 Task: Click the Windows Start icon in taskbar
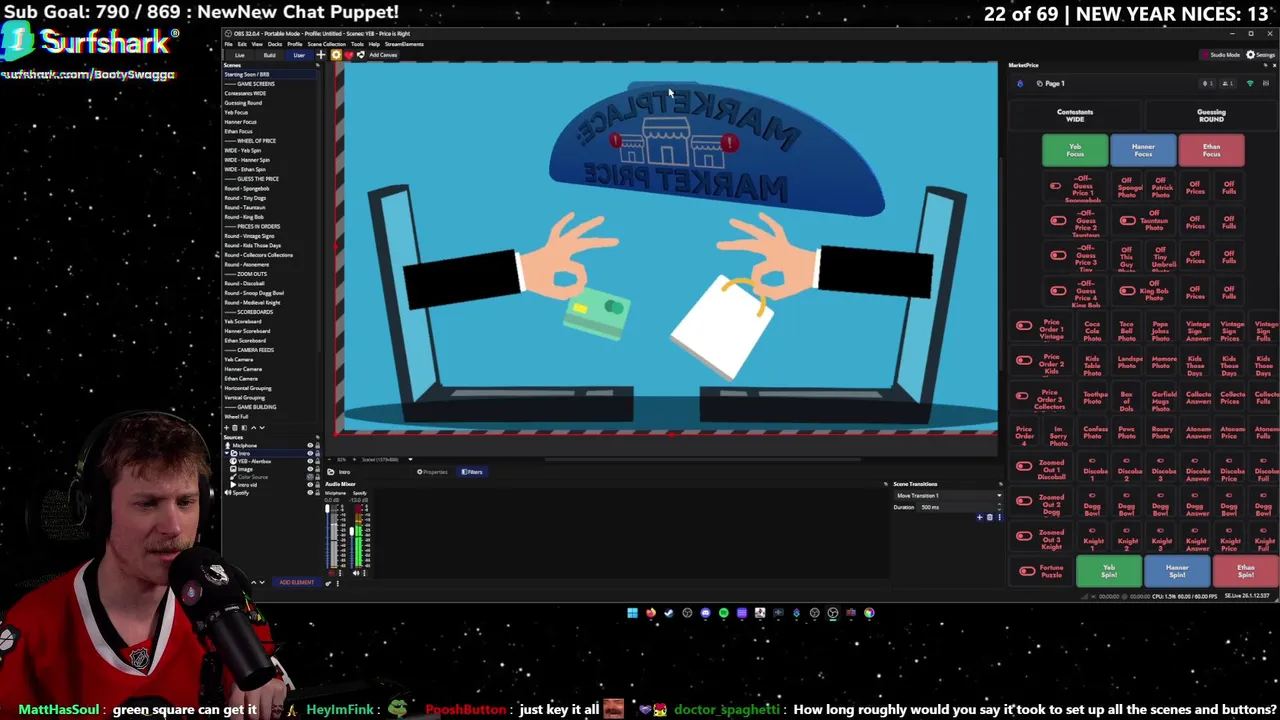coord(632,613)
